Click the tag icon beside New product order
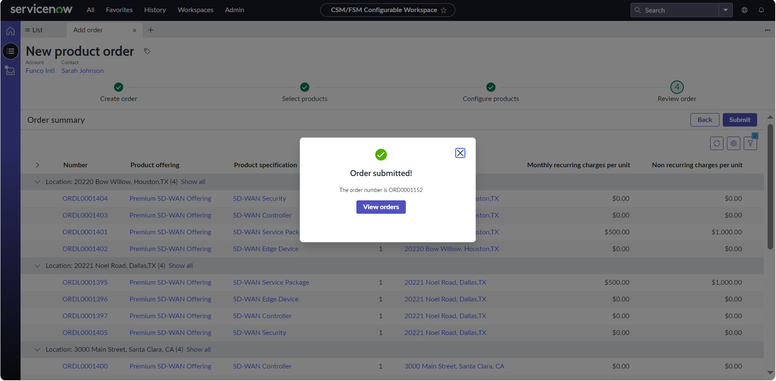Viewport: 776px width, 381px height. tap(147, 51)
